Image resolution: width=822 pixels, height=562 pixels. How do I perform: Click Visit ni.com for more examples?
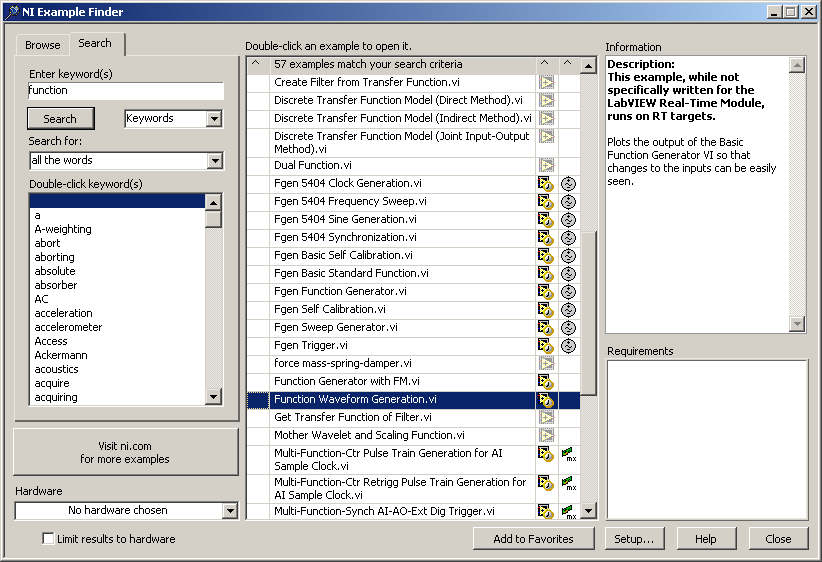(125, 452)
